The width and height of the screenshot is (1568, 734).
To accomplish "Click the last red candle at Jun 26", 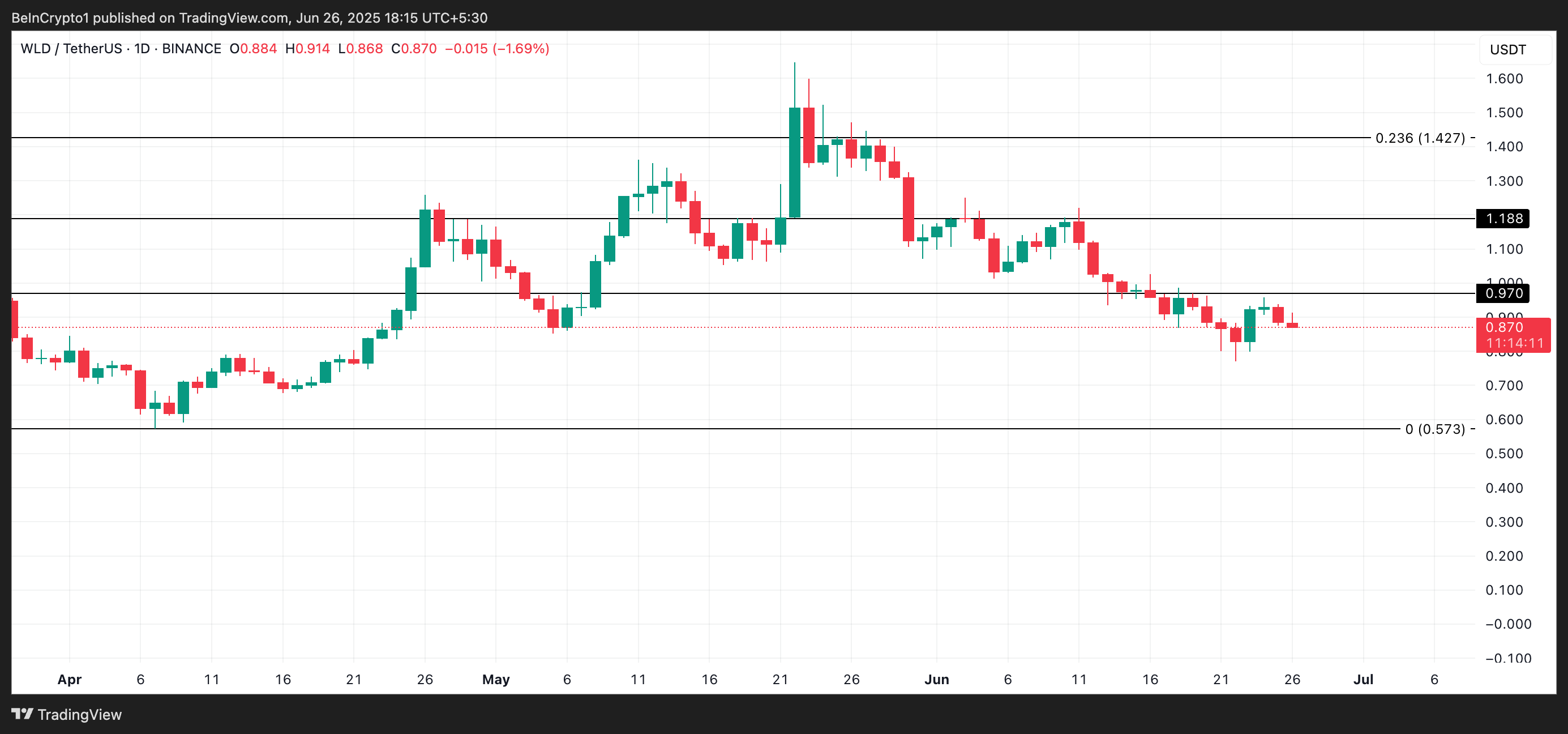I will pyautogui.click(x=1292, y=325).
